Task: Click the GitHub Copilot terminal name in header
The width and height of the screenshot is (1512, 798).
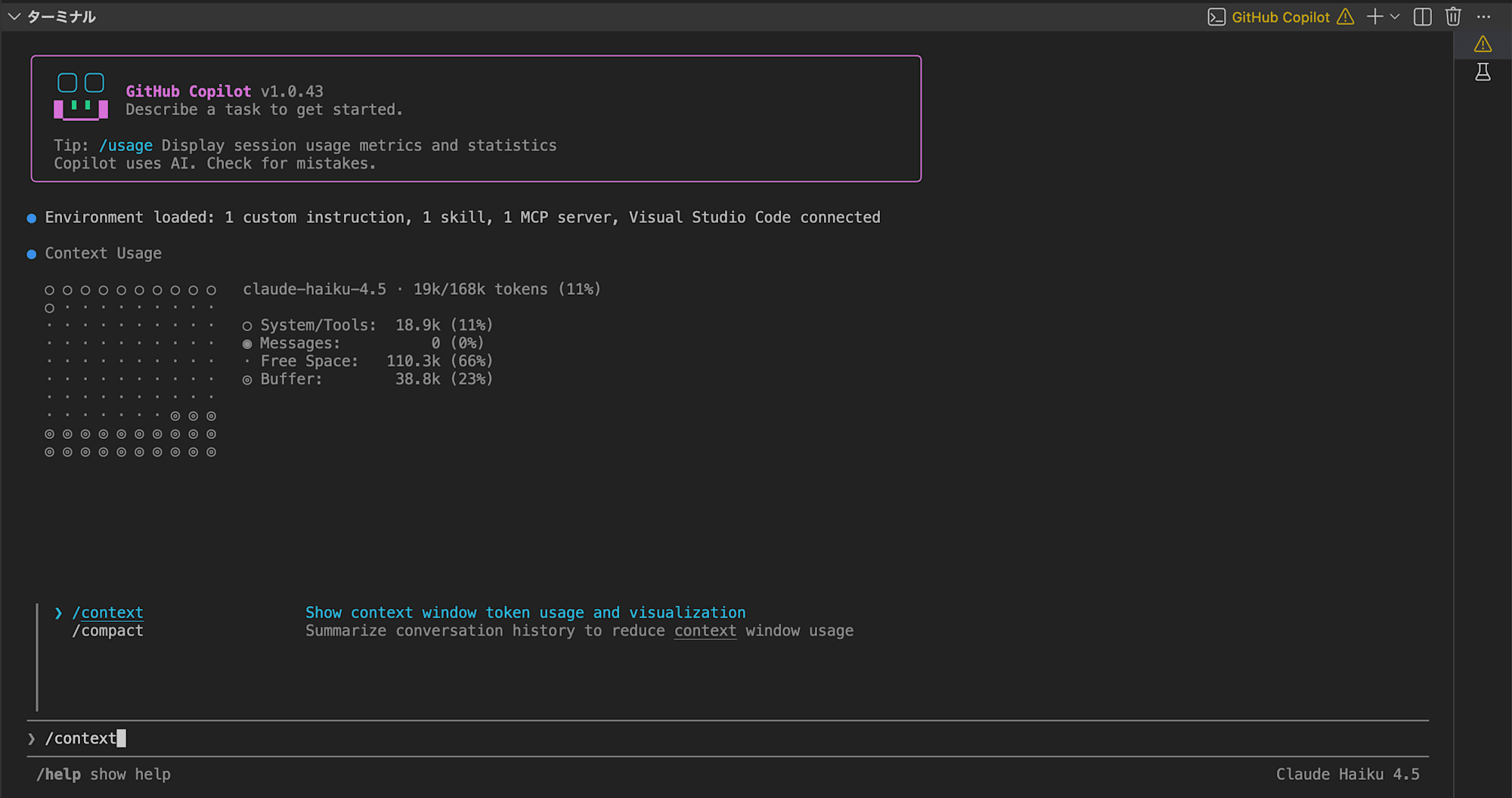Action: (1281, 17)
